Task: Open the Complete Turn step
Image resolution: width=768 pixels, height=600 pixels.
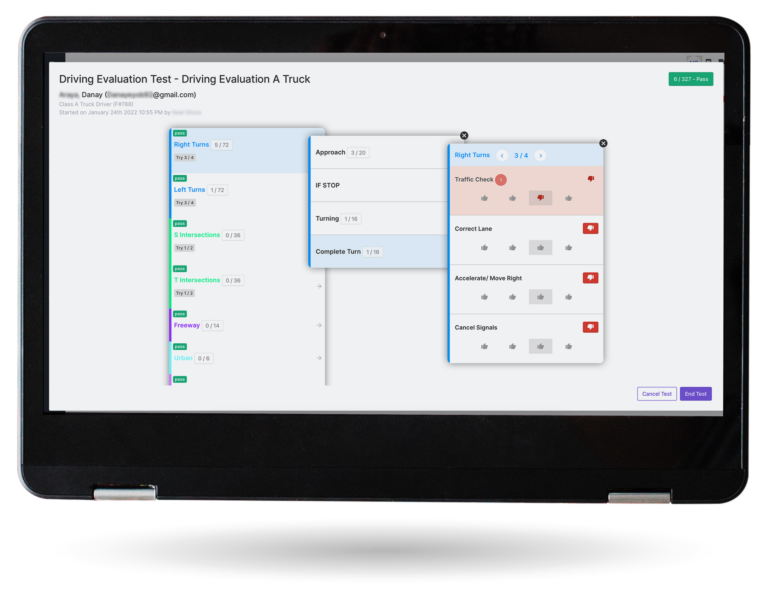Action: point(380,251)
